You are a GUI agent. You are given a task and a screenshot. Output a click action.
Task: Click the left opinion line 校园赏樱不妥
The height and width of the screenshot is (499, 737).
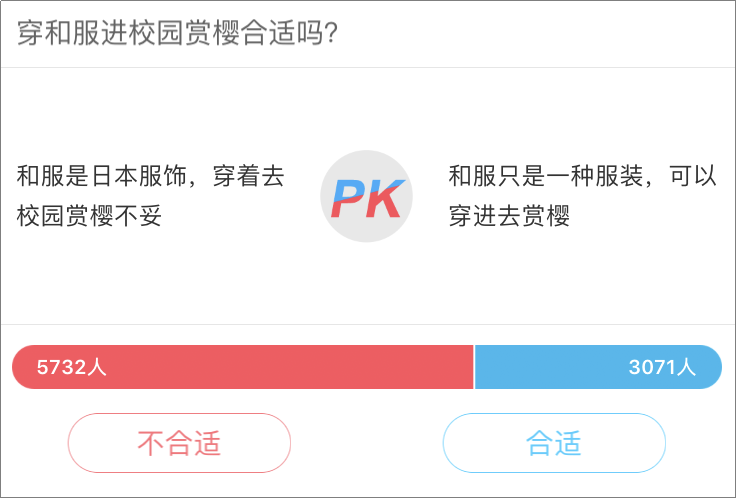tap(89, 216)
